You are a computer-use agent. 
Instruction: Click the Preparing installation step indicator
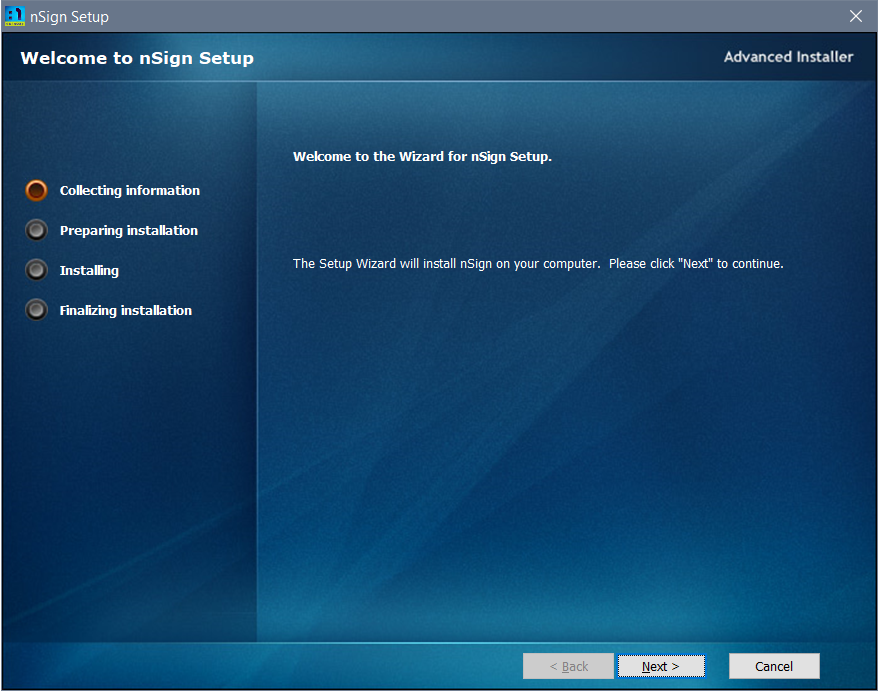pyautogui.click(x=36, y=230)
